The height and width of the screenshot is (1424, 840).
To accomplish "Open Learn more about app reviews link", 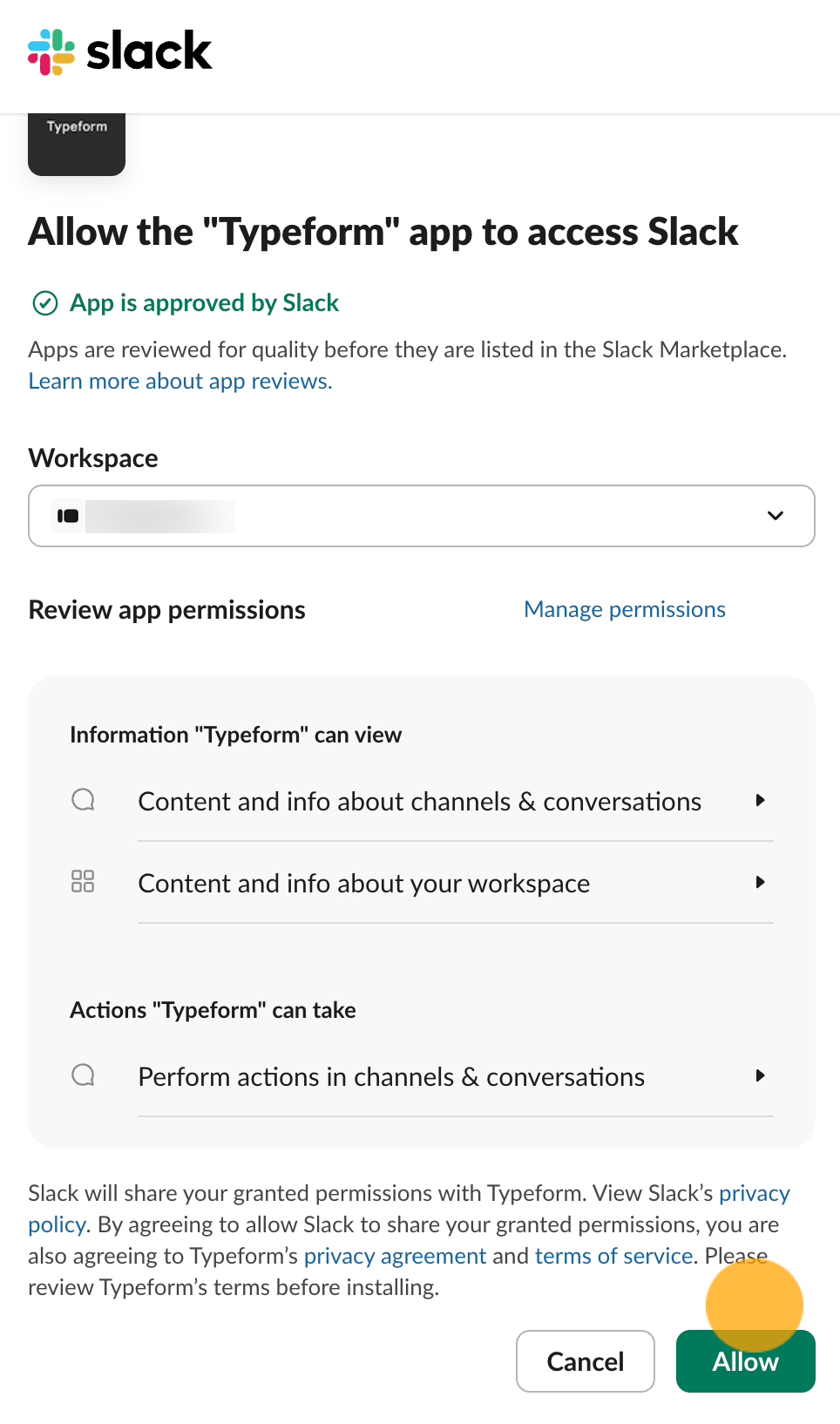I will pos(180,382).
